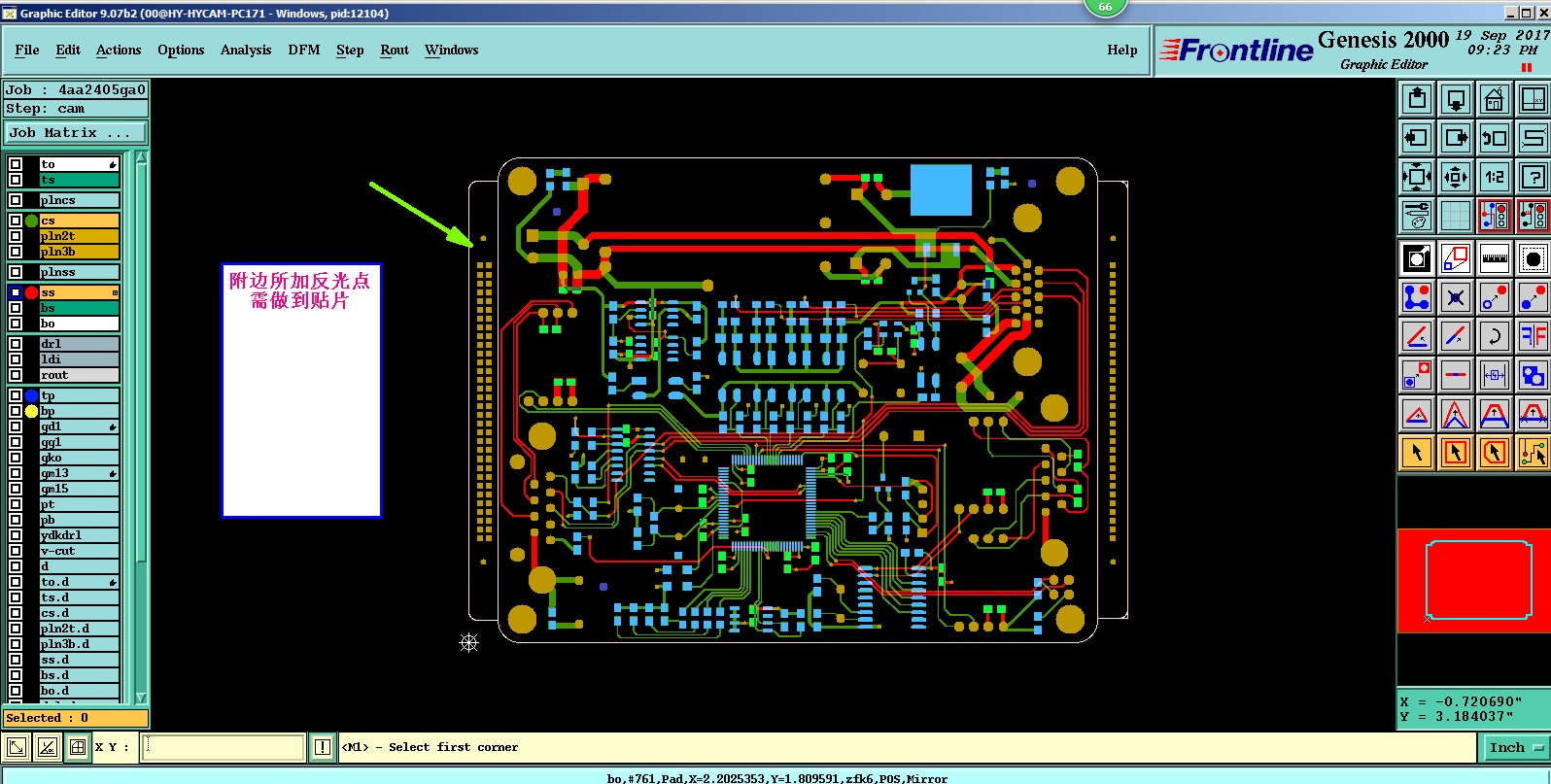
Task: Select the ydkdrl layer name
Action: pos(80,535)
